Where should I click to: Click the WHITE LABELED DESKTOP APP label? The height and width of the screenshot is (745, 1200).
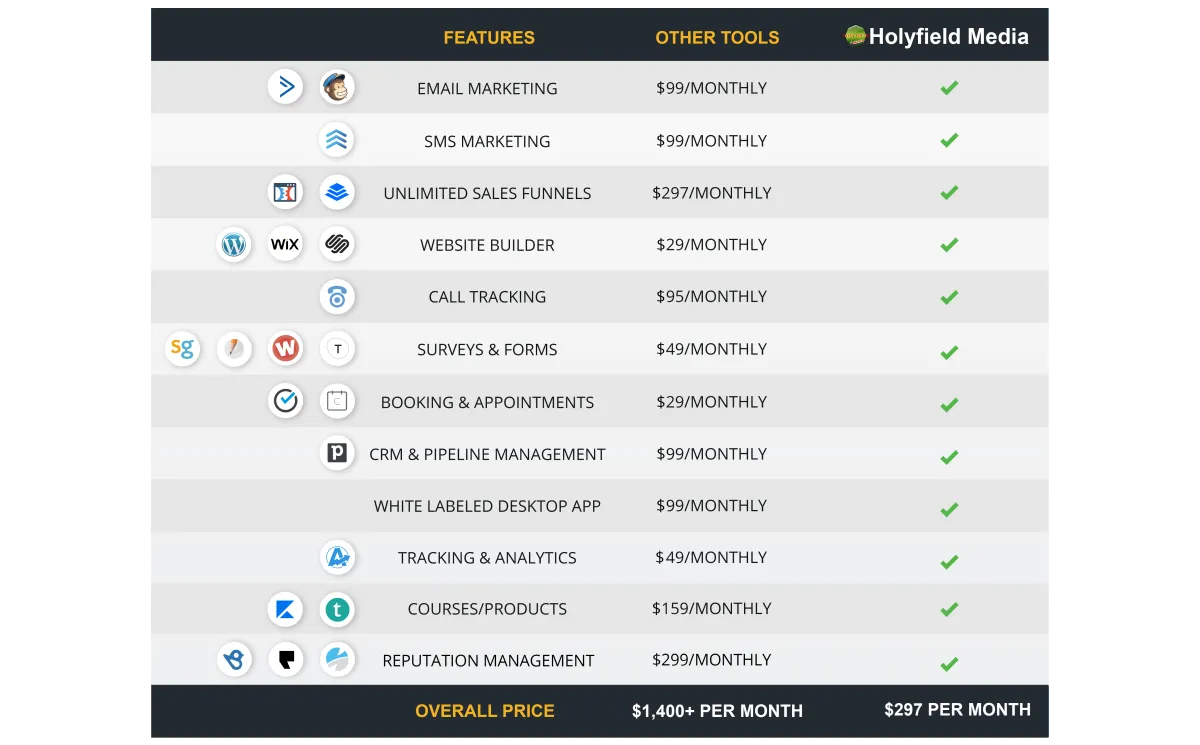487,506
